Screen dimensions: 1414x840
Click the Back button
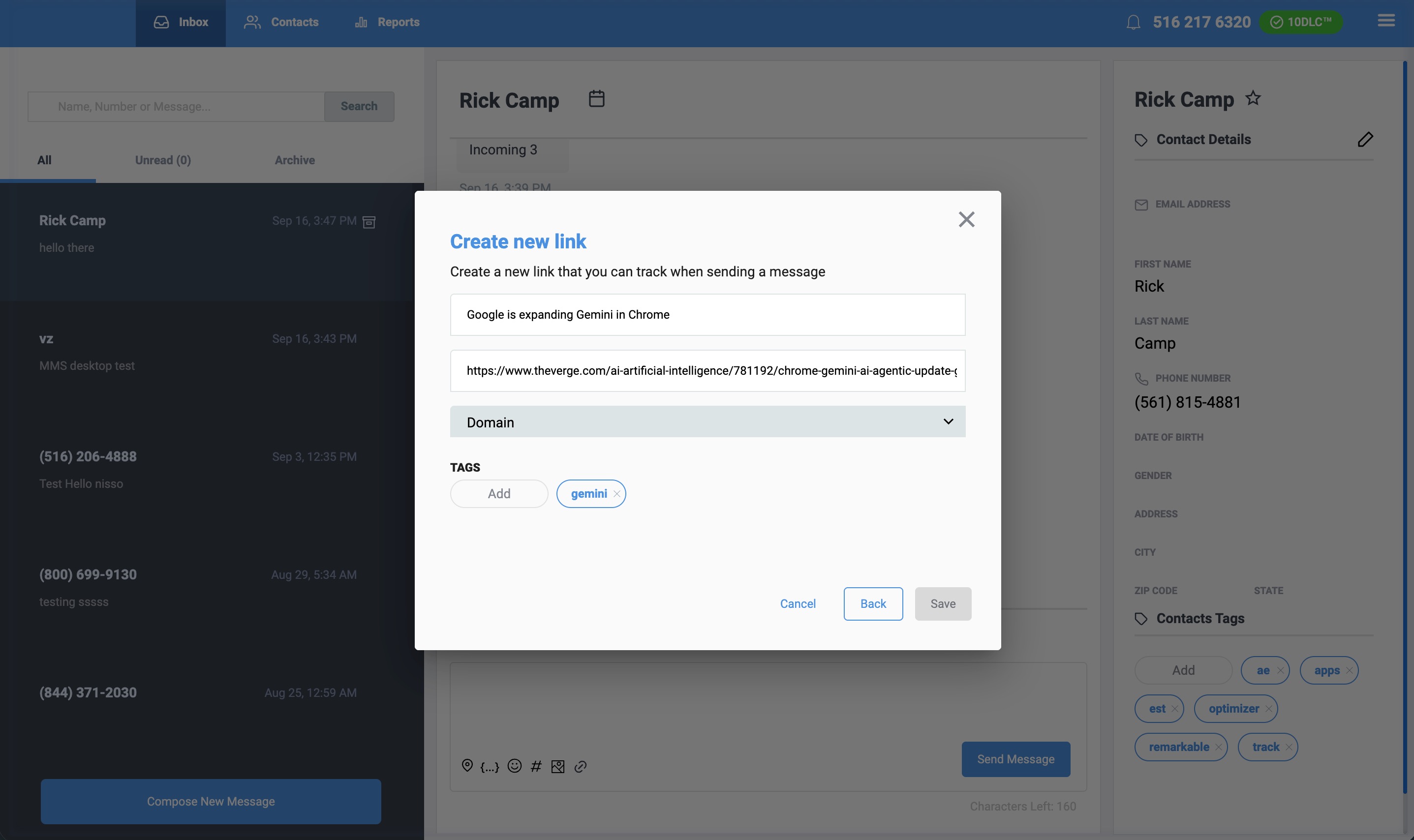[x=873, y=604]
